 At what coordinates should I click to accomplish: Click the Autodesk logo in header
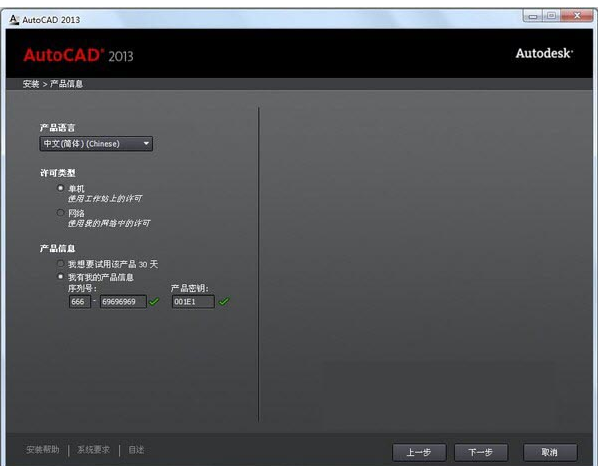point(544,53)
